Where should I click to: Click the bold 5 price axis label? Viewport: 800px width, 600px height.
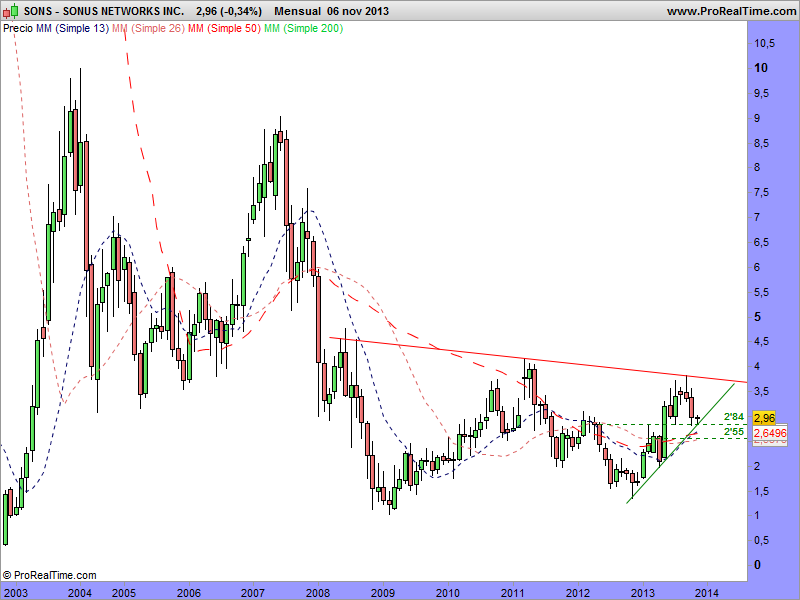tap(757, 317)
